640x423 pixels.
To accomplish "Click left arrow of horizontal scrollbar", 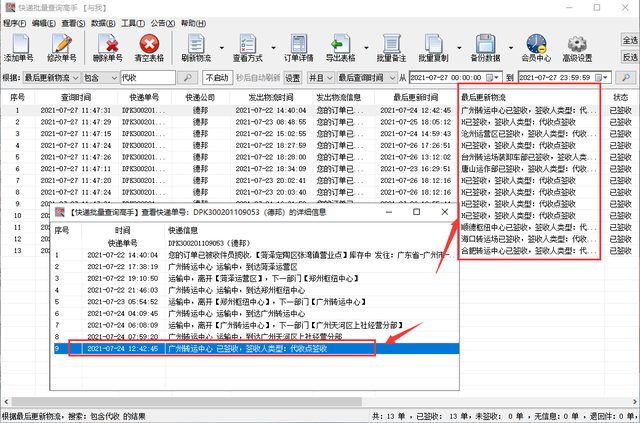I will (6, 402).
